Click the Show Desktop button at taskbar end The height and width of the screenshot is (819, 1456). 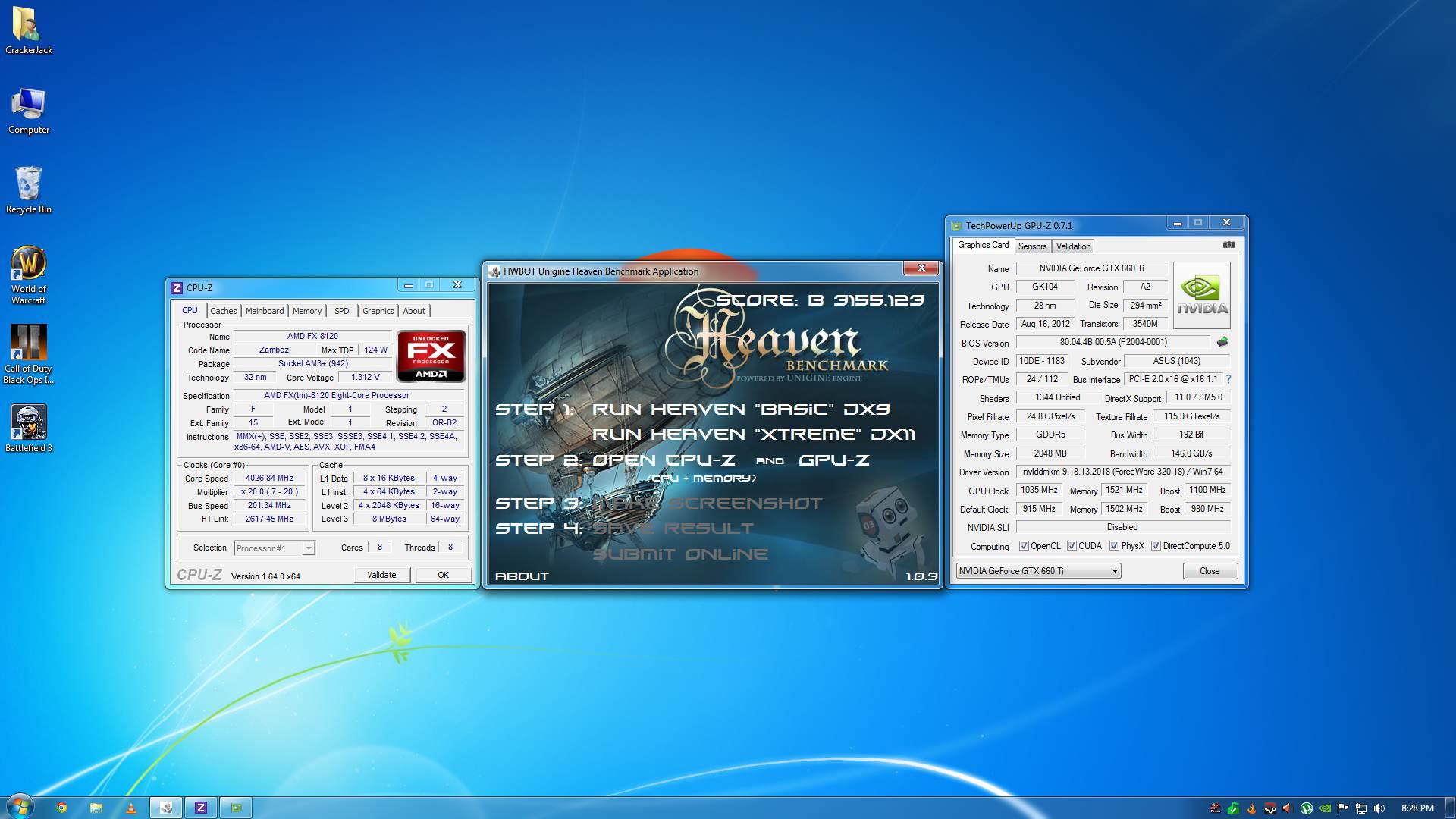pos(1450,808)
